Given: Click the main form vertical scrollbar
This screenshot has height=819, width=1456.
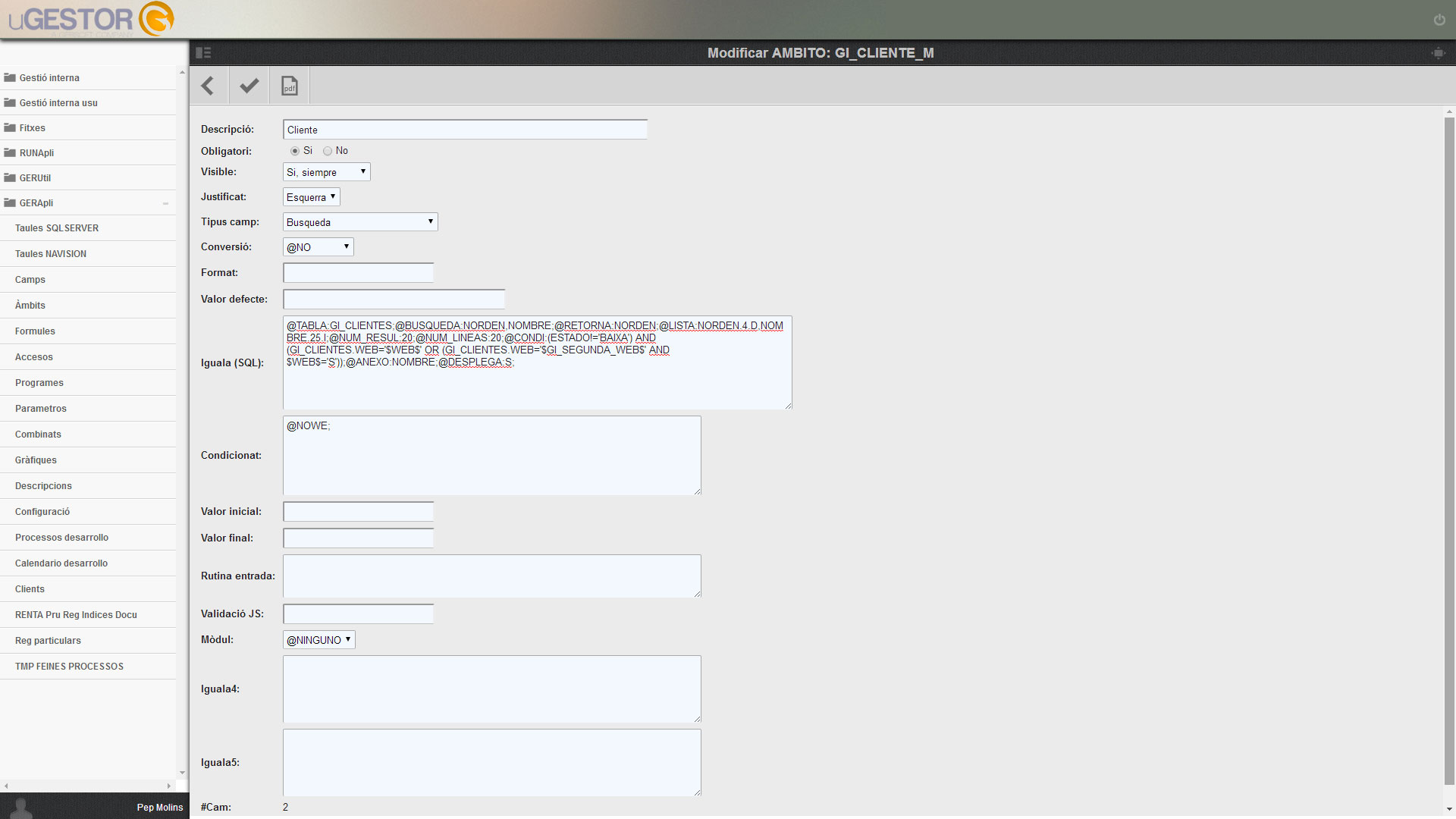Looking at the screenshot, I should click(1449, 452).
